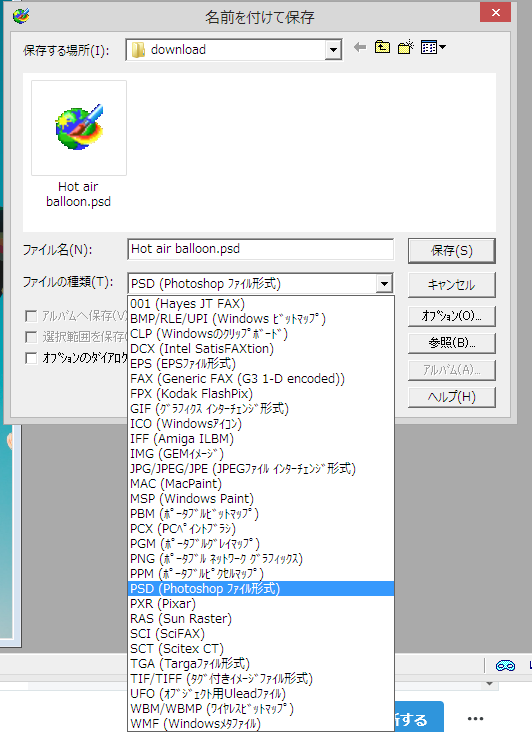Click the three-dots icon at bottom right

tap(475, 718)
